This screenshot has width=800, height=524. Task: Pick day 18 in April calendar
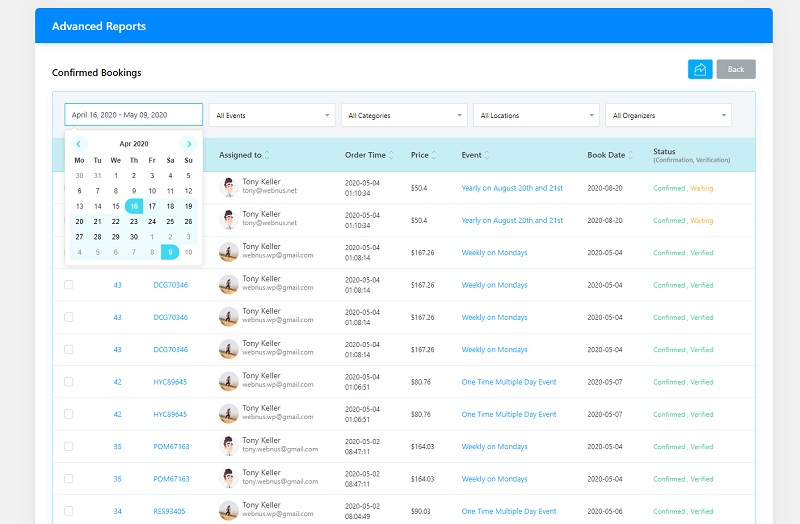[x=170, y=206]
